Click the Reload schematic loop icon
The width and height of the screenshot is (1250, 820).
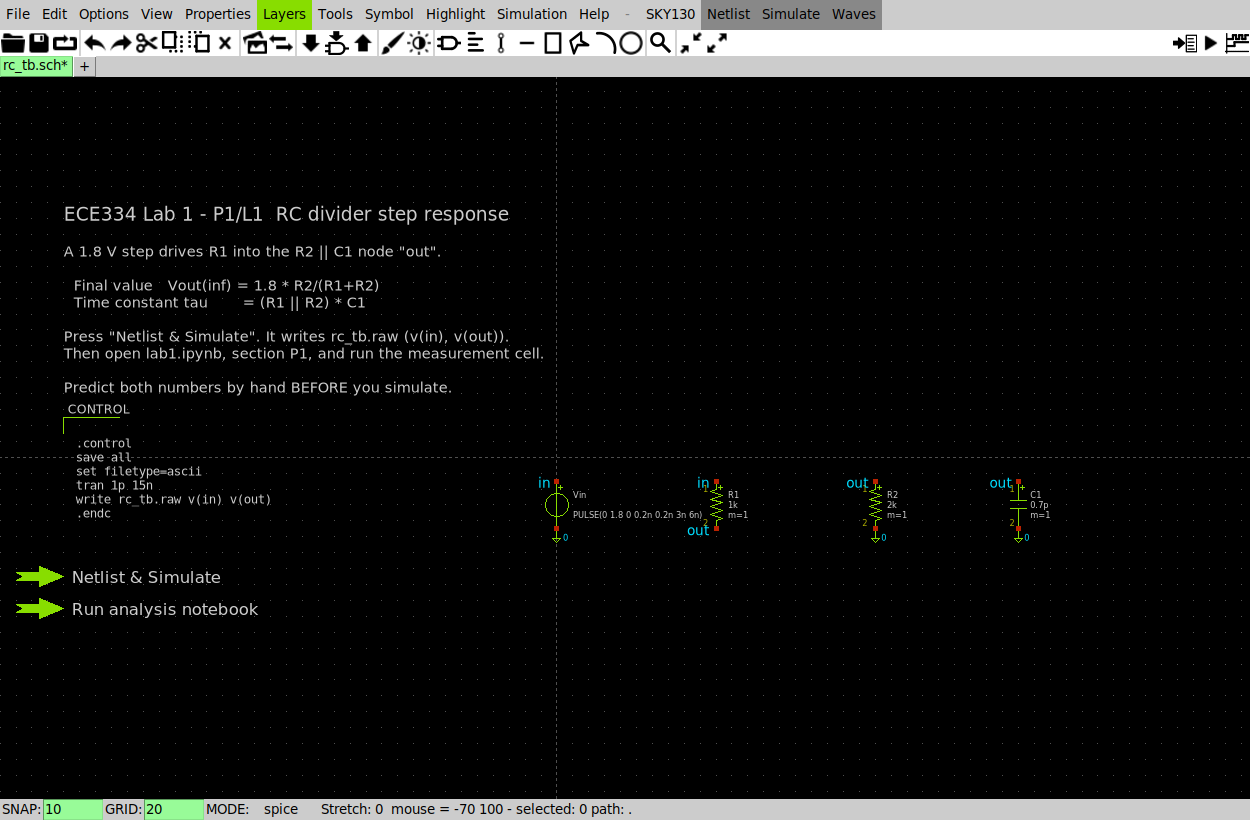65,43
